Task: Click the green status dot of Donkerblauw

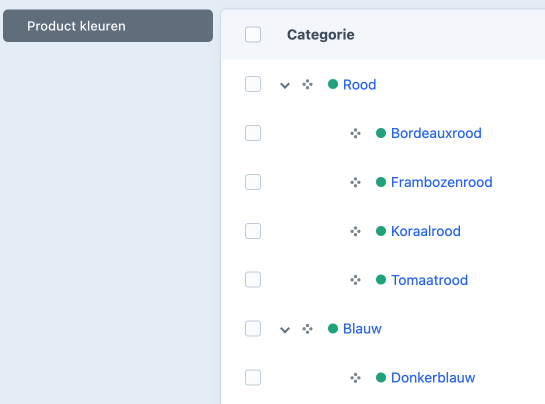Action: pyautogui.click(x=381, y=377)
